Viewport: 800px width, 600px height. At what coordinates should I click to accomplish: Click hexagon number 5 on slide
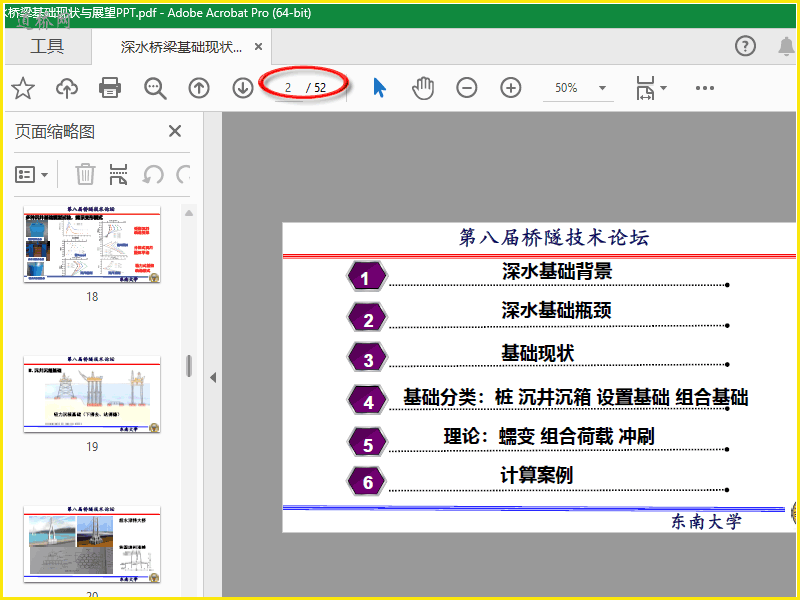366,443
